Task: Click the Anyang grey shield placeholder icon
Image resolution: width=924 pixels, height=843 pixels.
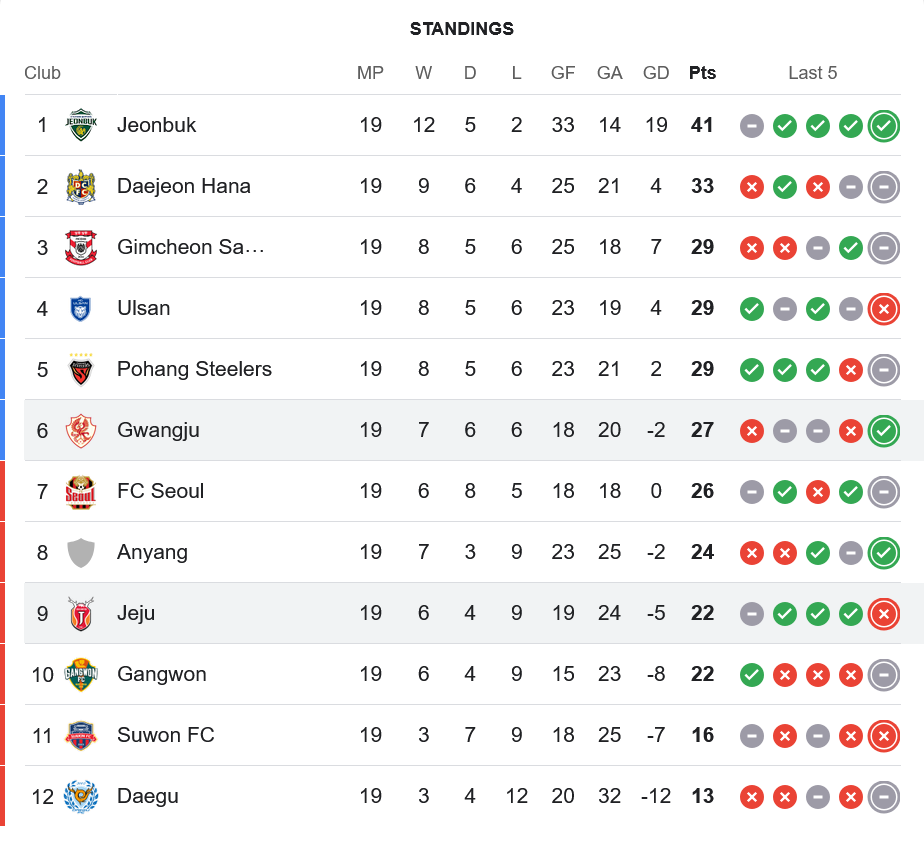Action: 80,552
